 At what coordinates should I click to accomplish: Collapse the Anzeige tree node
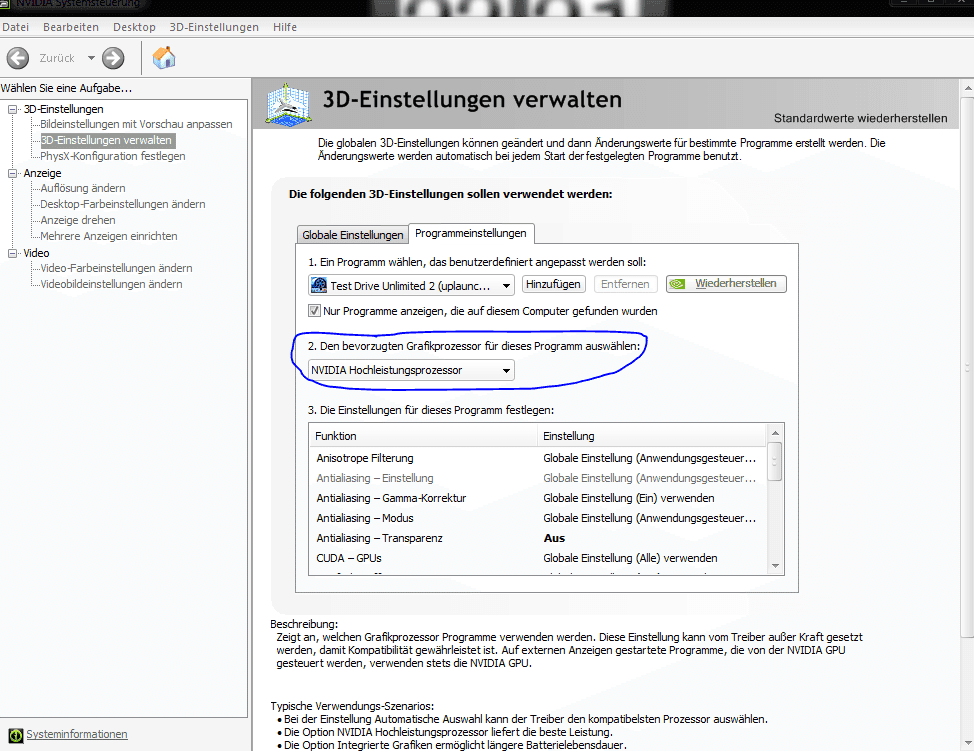click(x=12, y=173)
